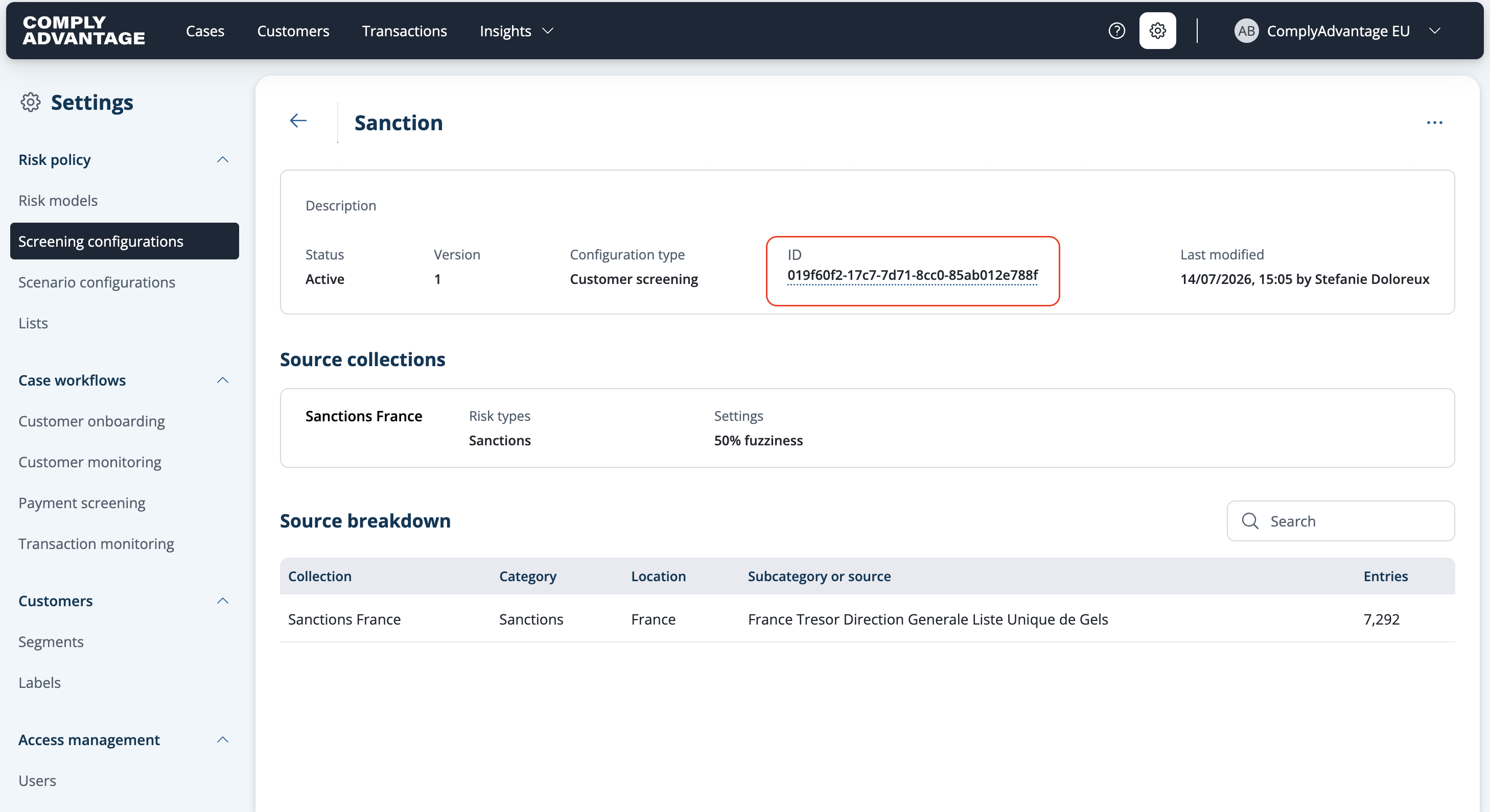Click the magnifier icon in search box

[1250, 521]
